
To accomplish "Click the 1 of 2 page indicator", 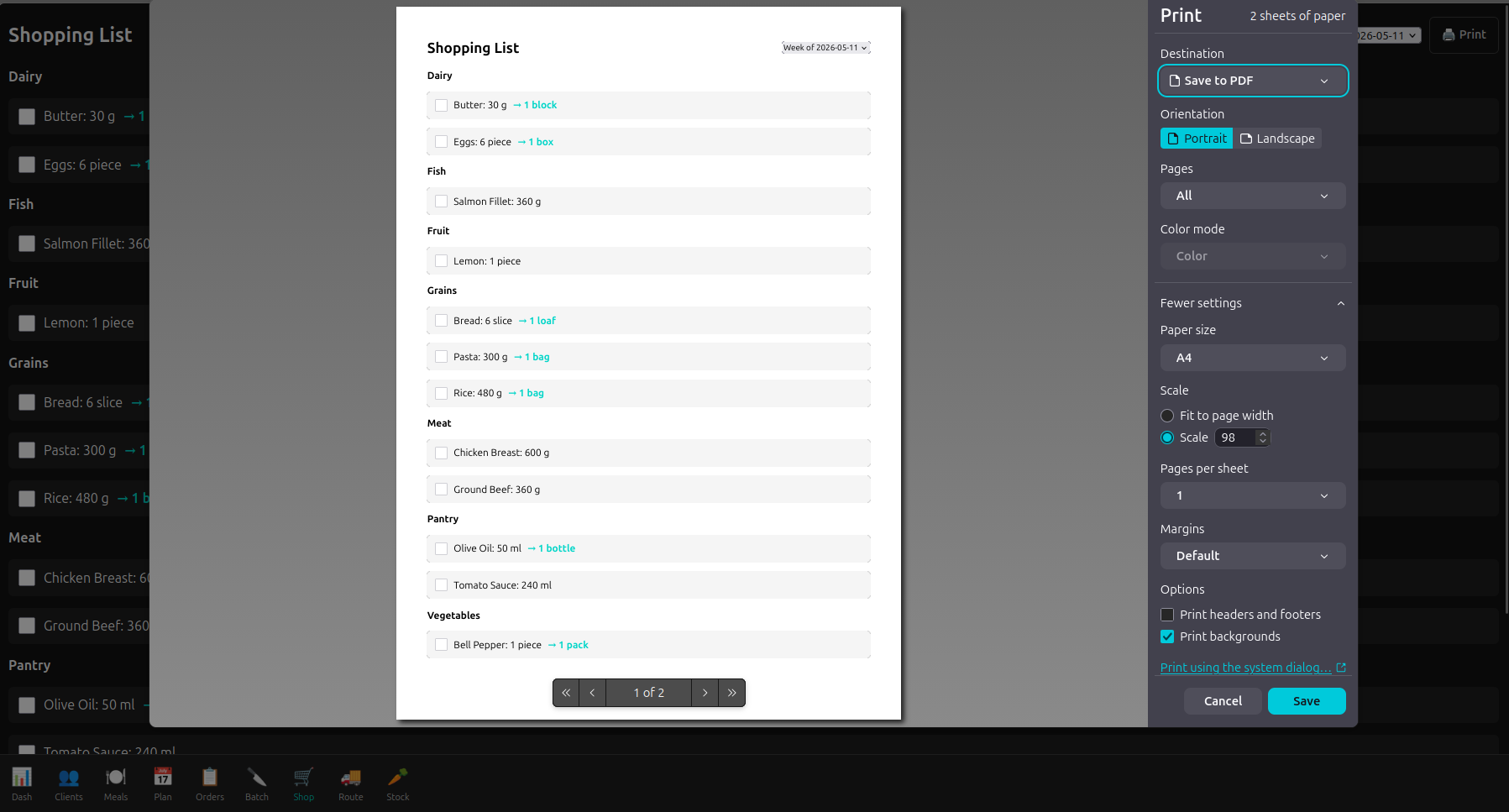I will click(649, 693).
